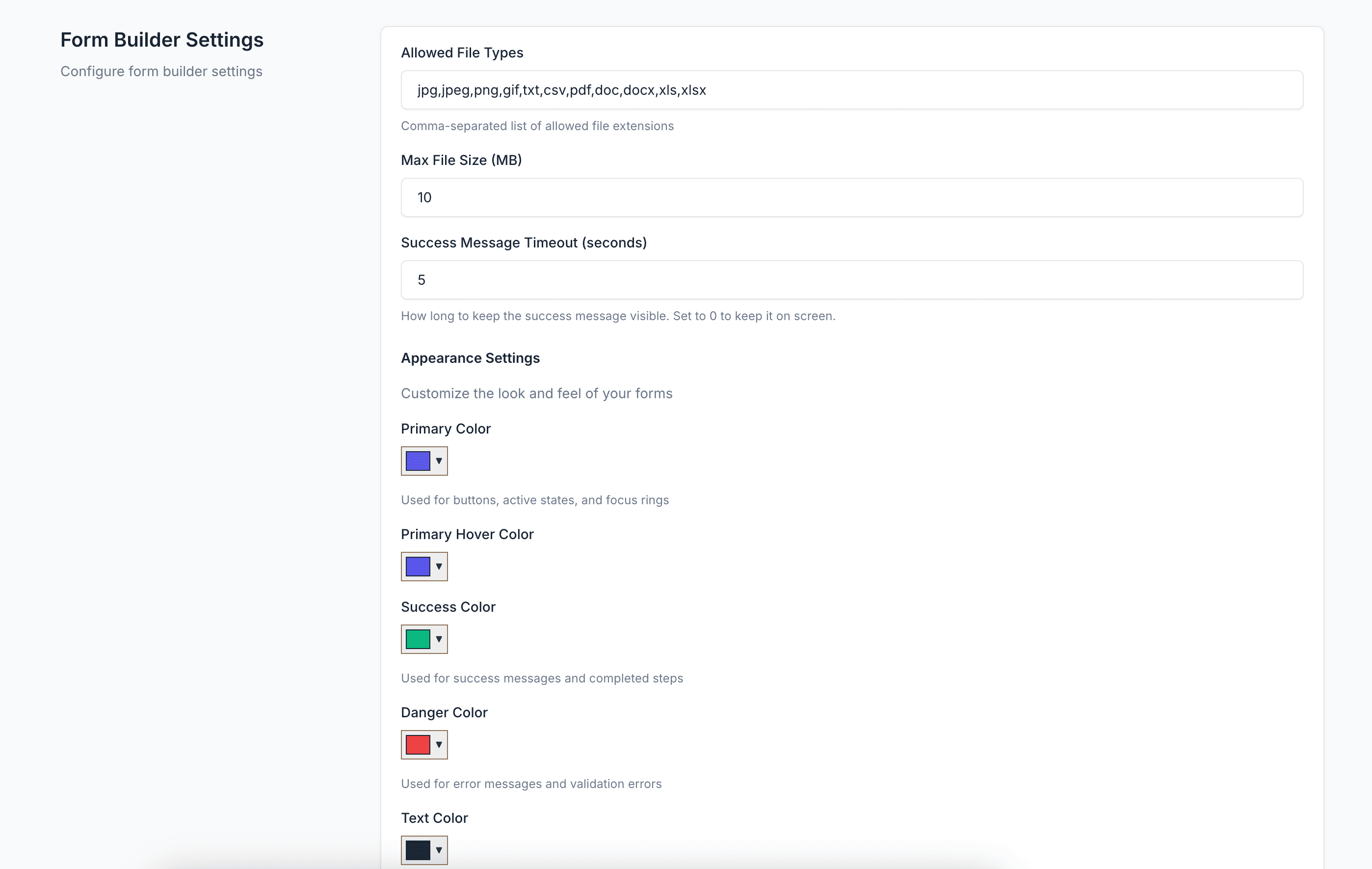
Task: Expand the Success Color dropdown arrow
Action: [439, 639]
